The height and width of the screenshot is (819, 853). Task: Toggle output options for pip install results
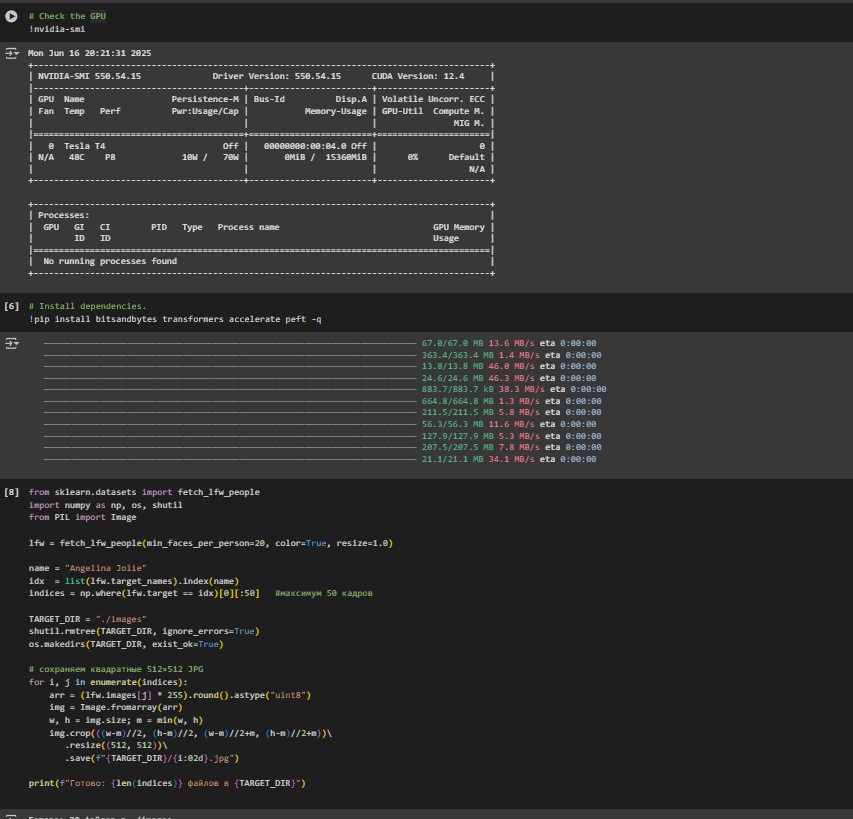(12, 343)
